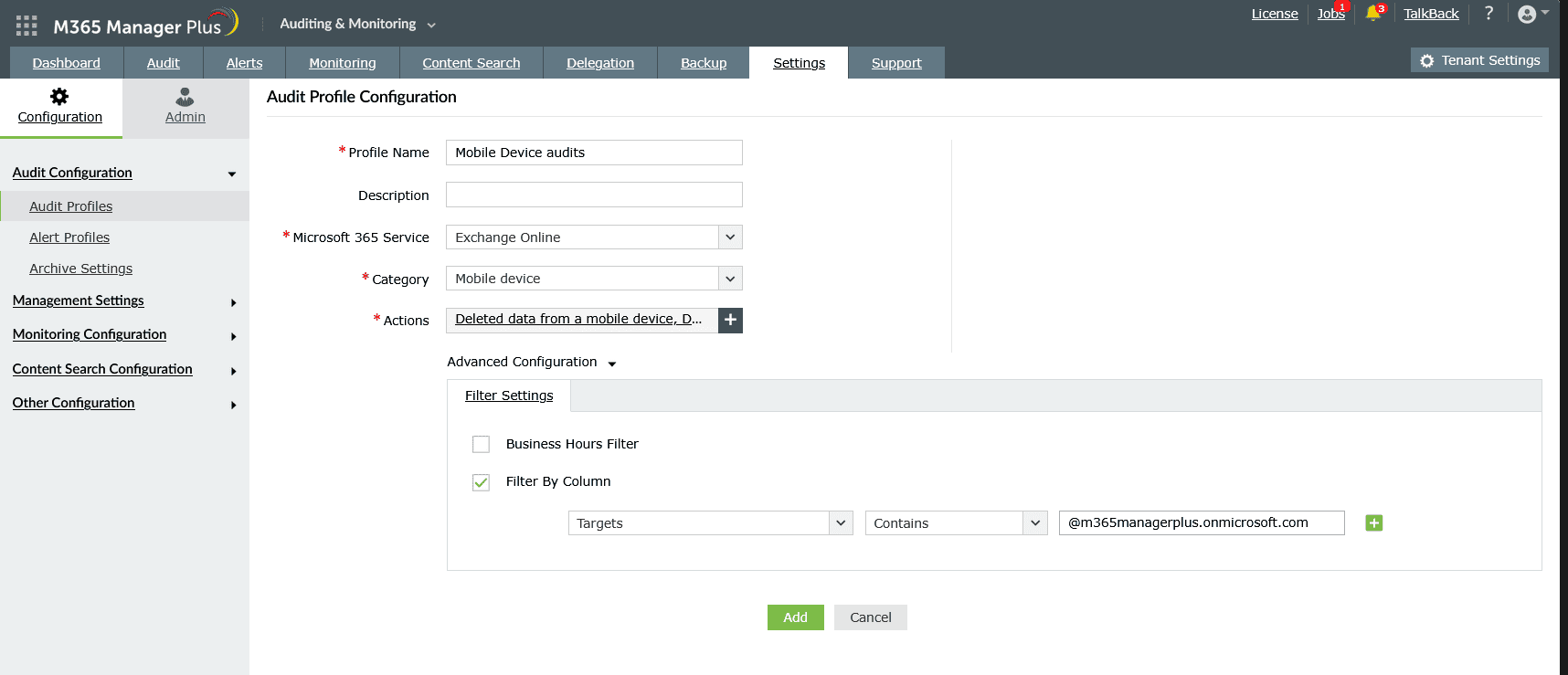Select the Configuration gear icon
Image resolution: width=1568 pixels, height=675 pixels.
click(x=59, y=97)
